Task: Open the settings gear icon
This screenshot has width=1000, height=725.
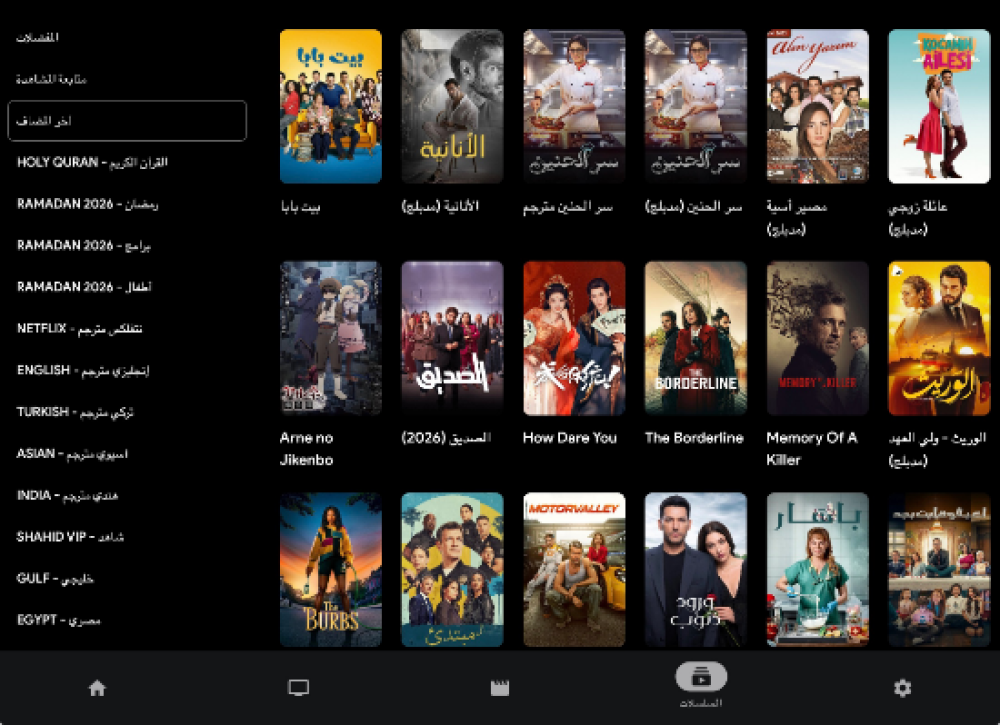Action: pos(902,688)
